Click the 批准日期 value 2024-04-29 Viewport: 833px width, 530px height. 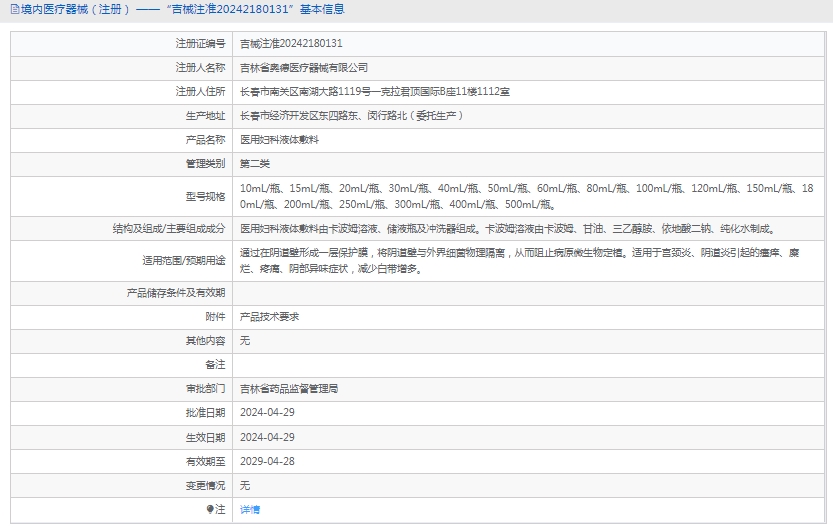coord(267,413)
